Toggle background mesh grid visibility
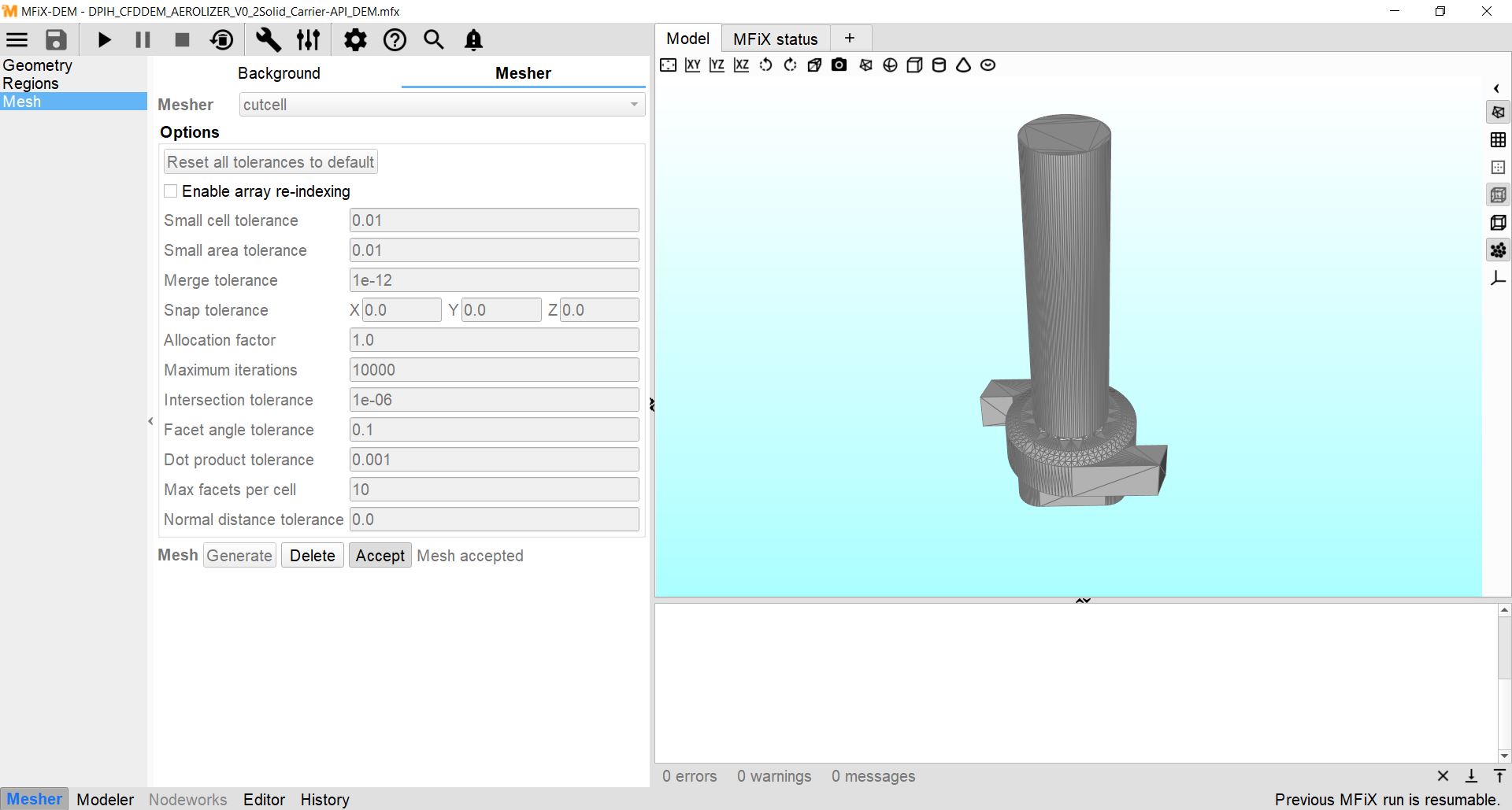1512x810 pixels. [x=1498, y=140]
